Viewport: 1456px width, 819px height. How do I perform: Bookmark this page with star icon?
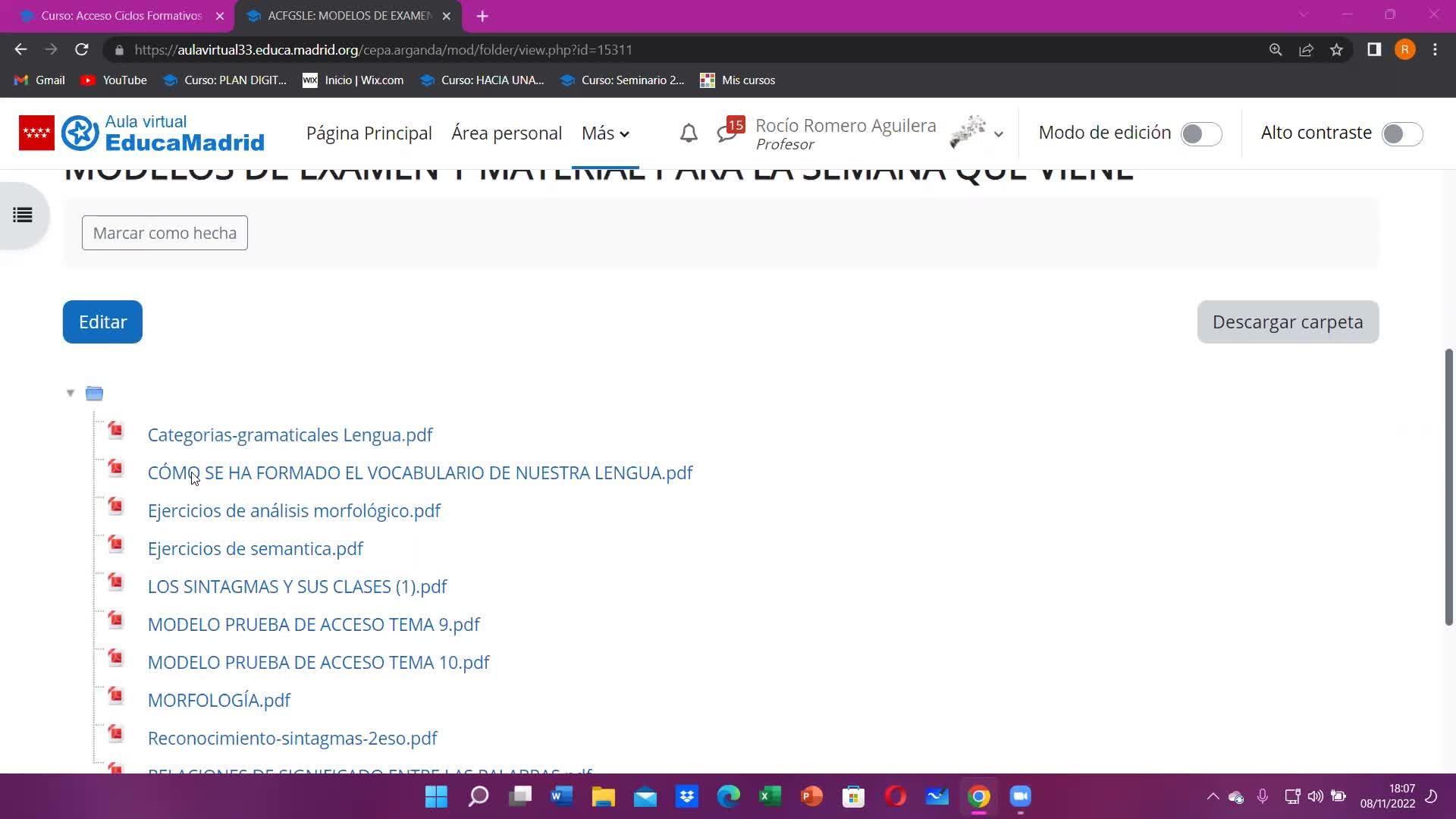1336,50
